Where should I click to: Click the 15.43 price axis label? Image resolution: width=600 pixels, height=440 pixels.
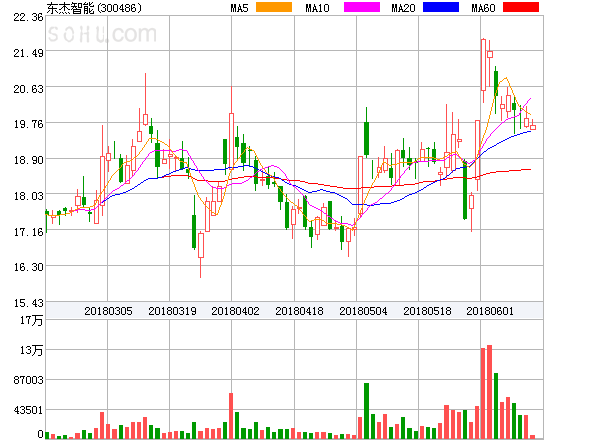coord(28,303)
